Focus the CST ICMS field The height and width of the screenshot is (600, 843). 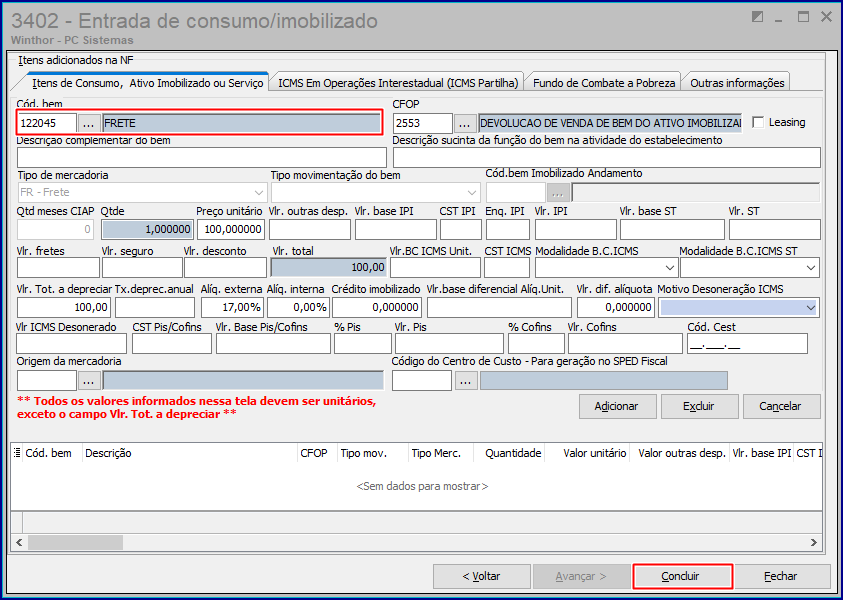click(x=508, y=267)
